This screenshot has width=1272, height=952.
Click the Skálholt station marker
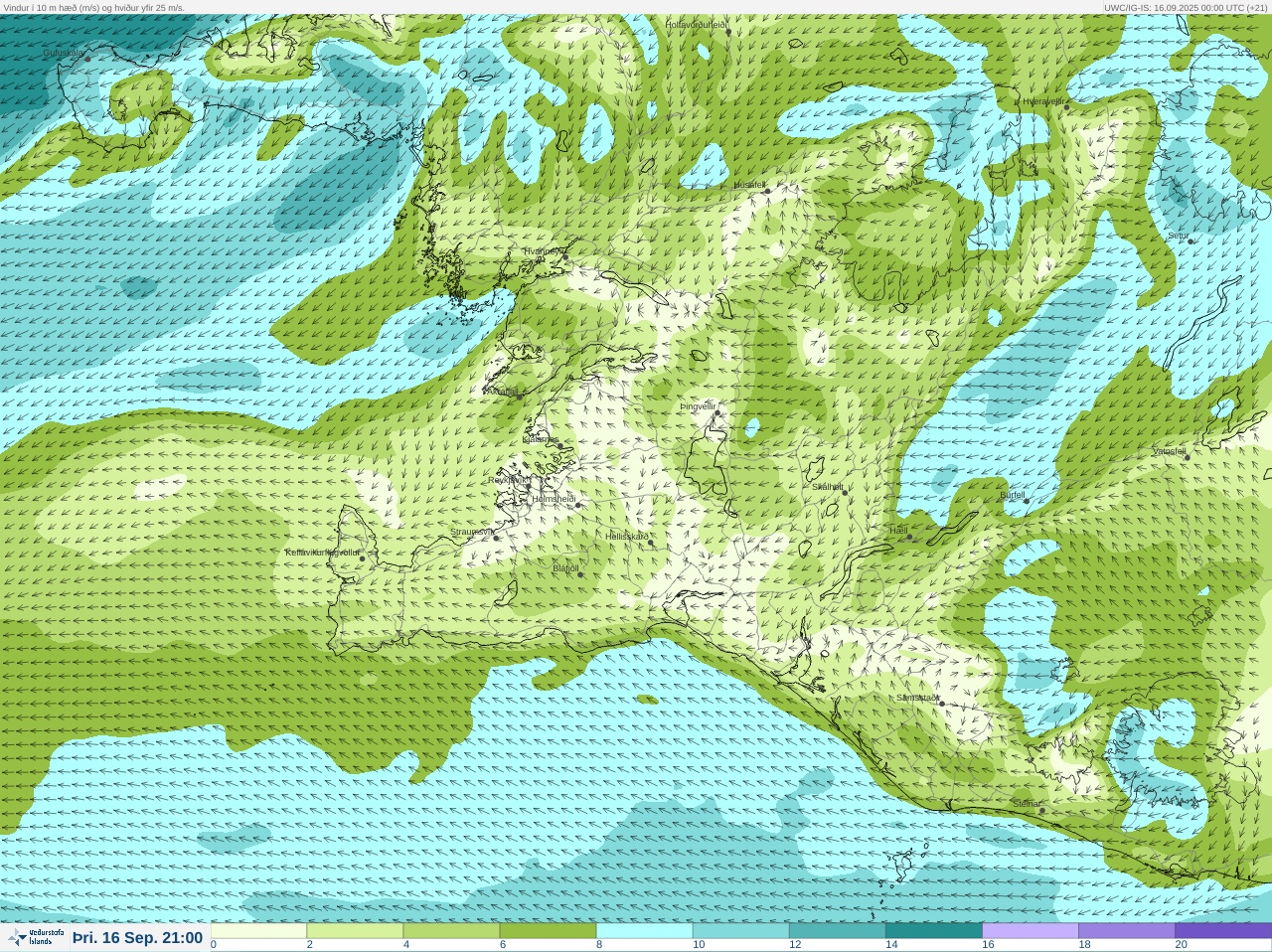tap(845, 493)
